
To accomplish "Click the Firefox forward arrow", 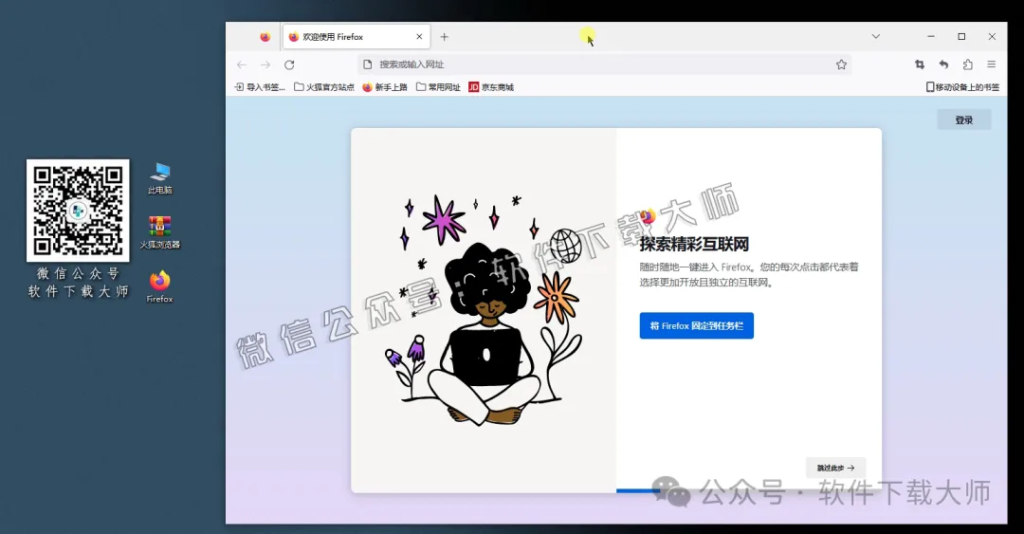I will click(265, 65).
